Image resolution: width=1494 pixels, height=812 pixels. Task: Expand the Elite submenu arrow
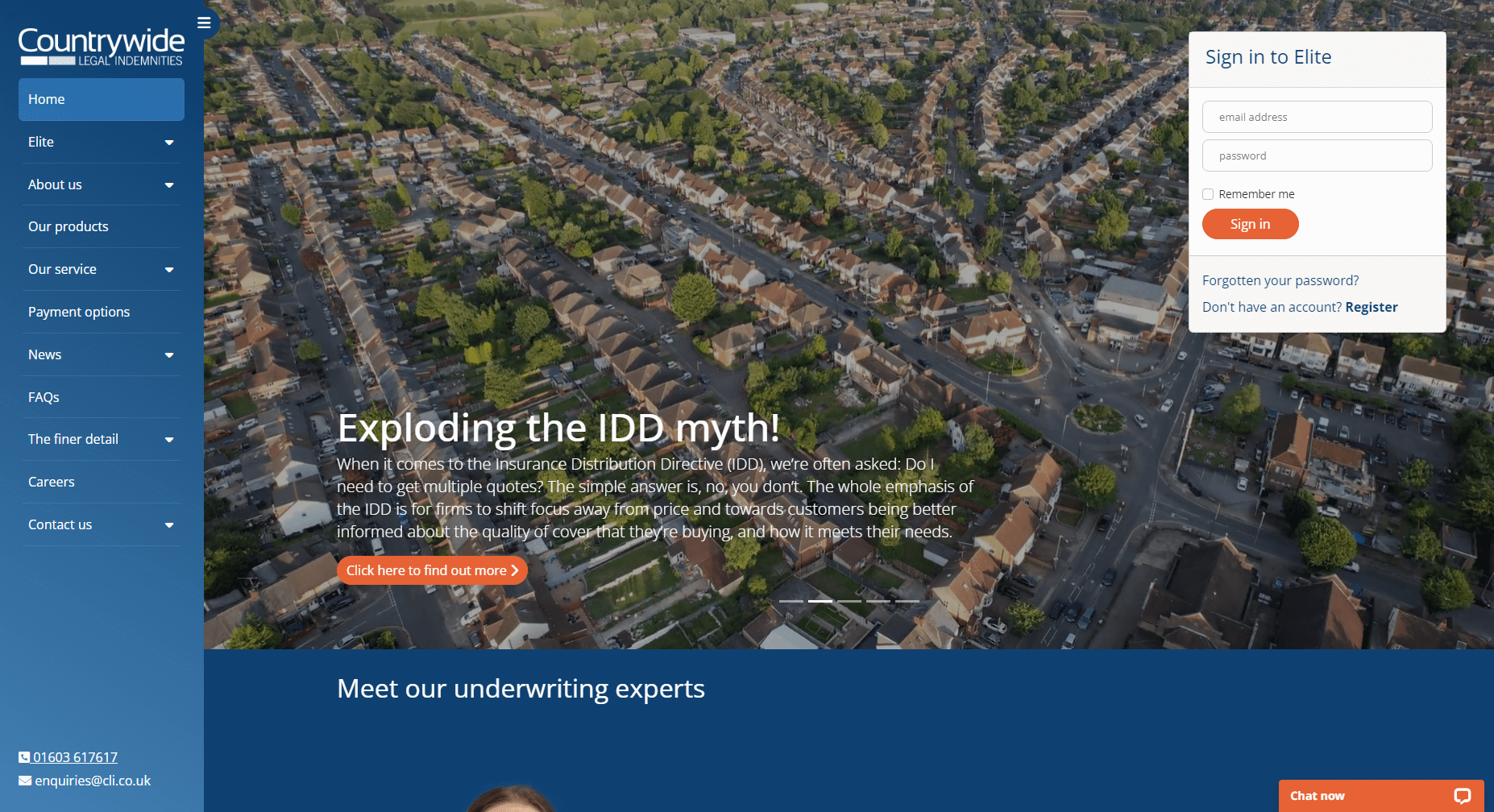pos(169,143)
